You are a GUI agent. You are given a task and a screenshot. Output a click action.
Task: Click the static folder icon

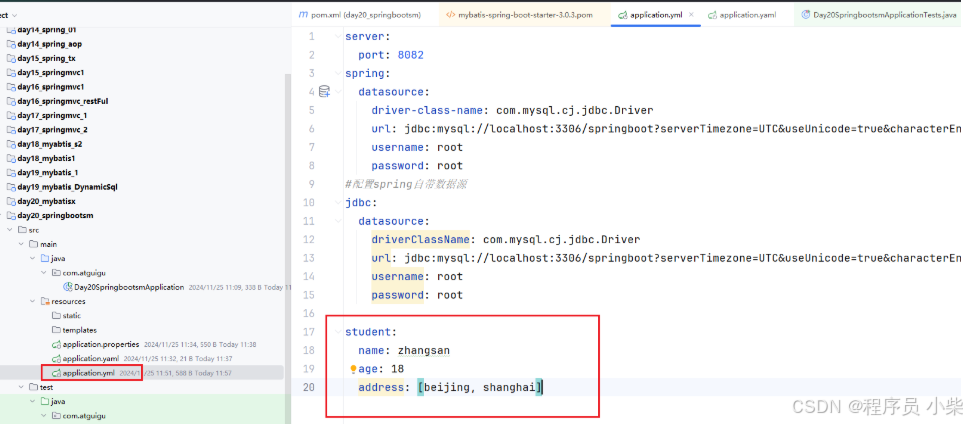[57, 316]
